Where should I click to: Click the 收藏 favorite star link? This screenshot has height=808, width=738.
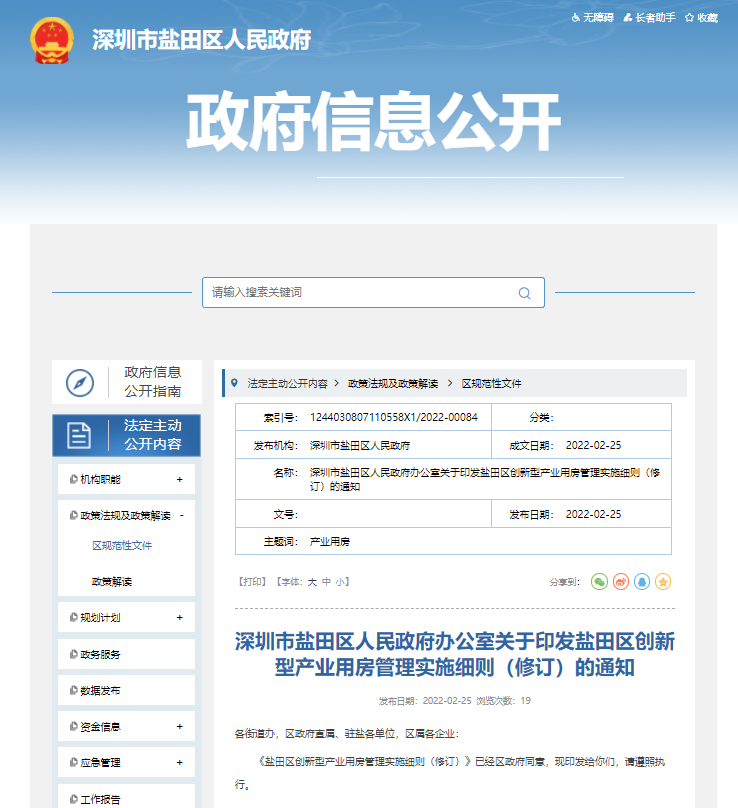click(701, 18)
